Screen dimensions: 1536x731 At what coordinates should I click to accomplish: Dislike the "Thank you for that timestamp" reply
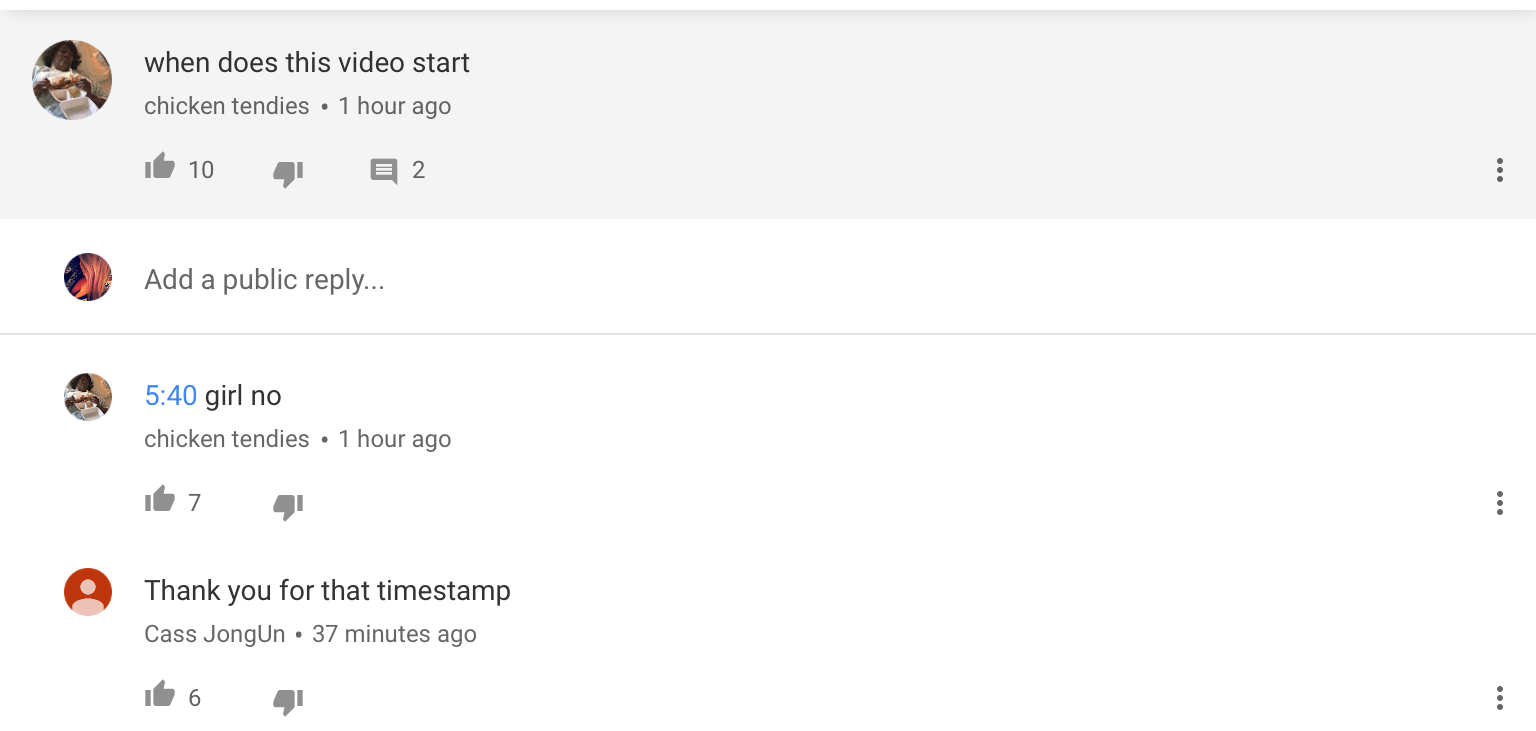tap(288, 700)
